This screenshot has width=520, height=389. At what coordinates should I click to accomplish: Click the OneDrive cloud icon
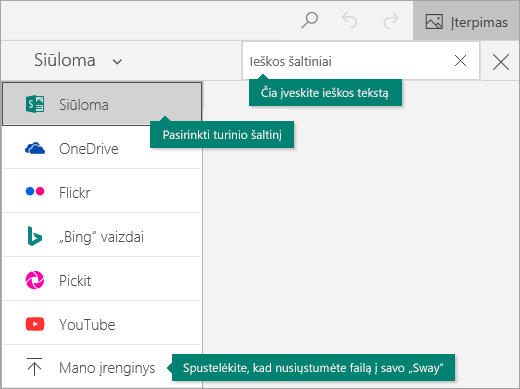pyautogui.click(x=35, y=148)
